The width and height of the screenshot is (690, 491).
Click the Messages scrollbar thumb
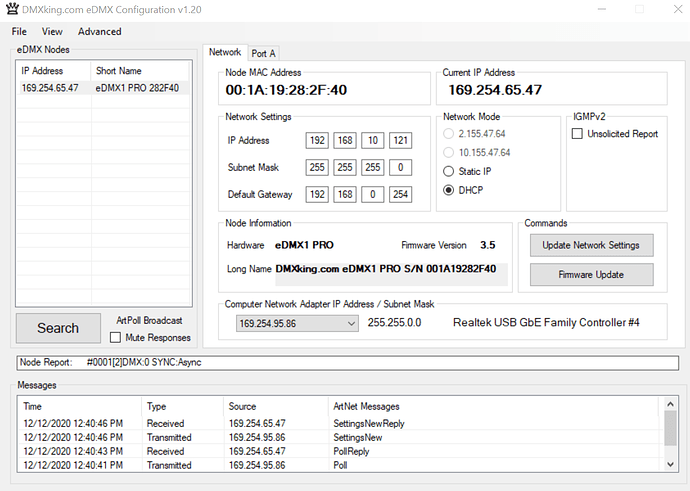[x=670, y=428]
